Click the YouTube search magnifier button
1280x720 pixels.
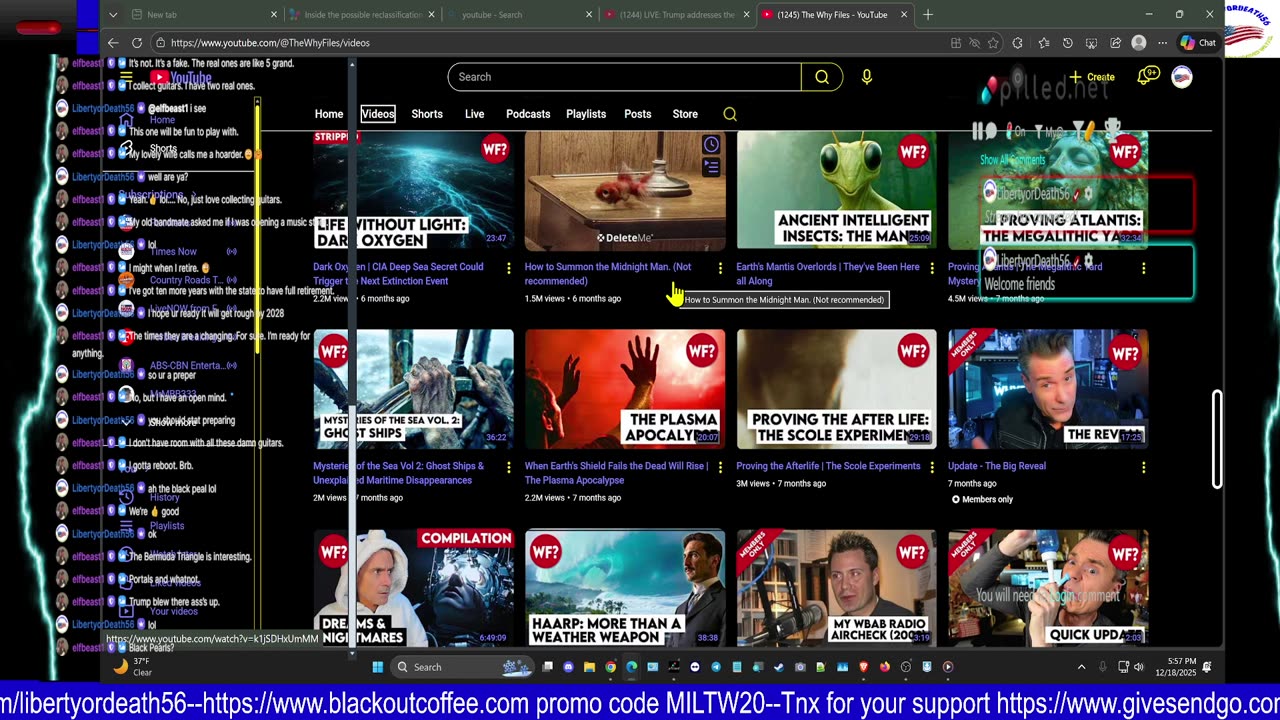pos(822,77)
